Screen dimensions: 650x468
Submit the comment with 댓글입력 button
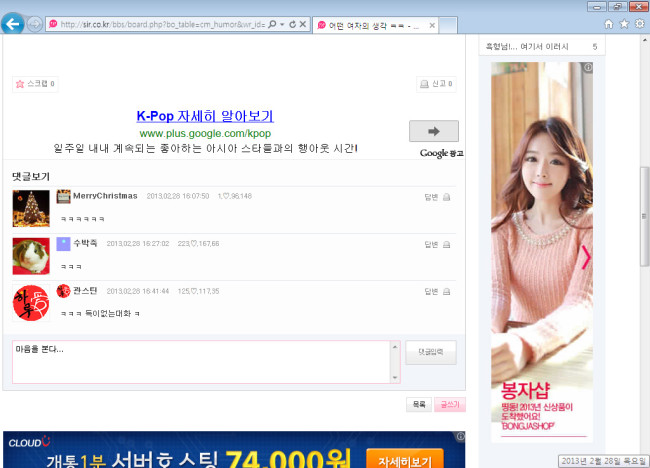(x=431, y=351)
